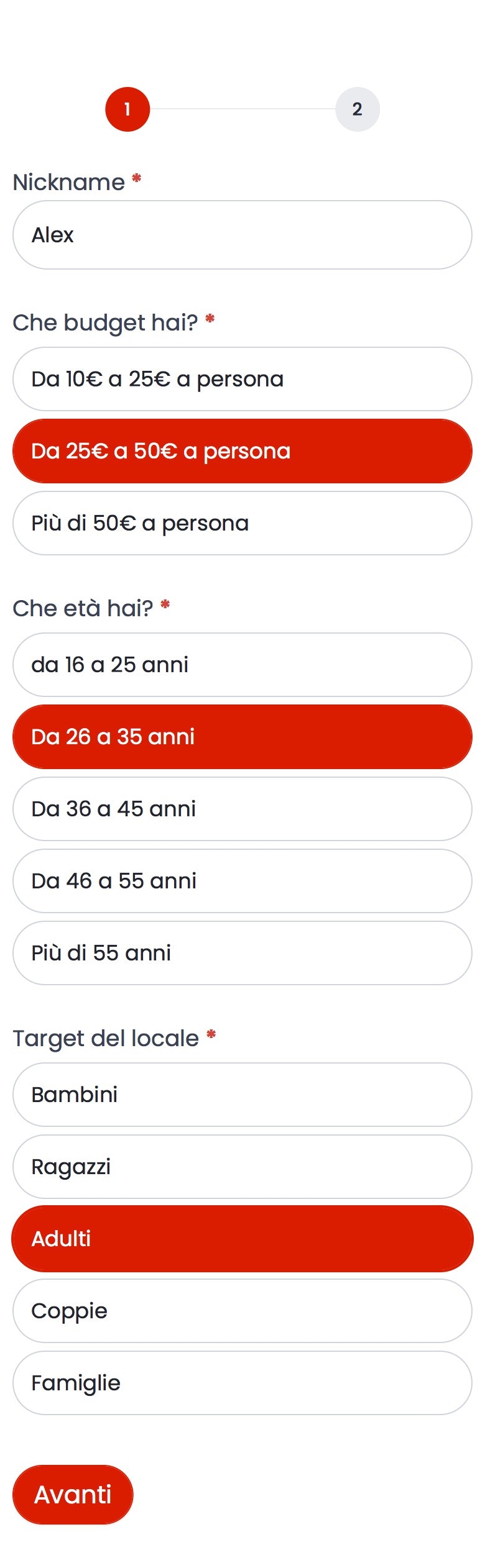
Task: Select 'Coppie' as venue target
Action: tap(242, 1310)
